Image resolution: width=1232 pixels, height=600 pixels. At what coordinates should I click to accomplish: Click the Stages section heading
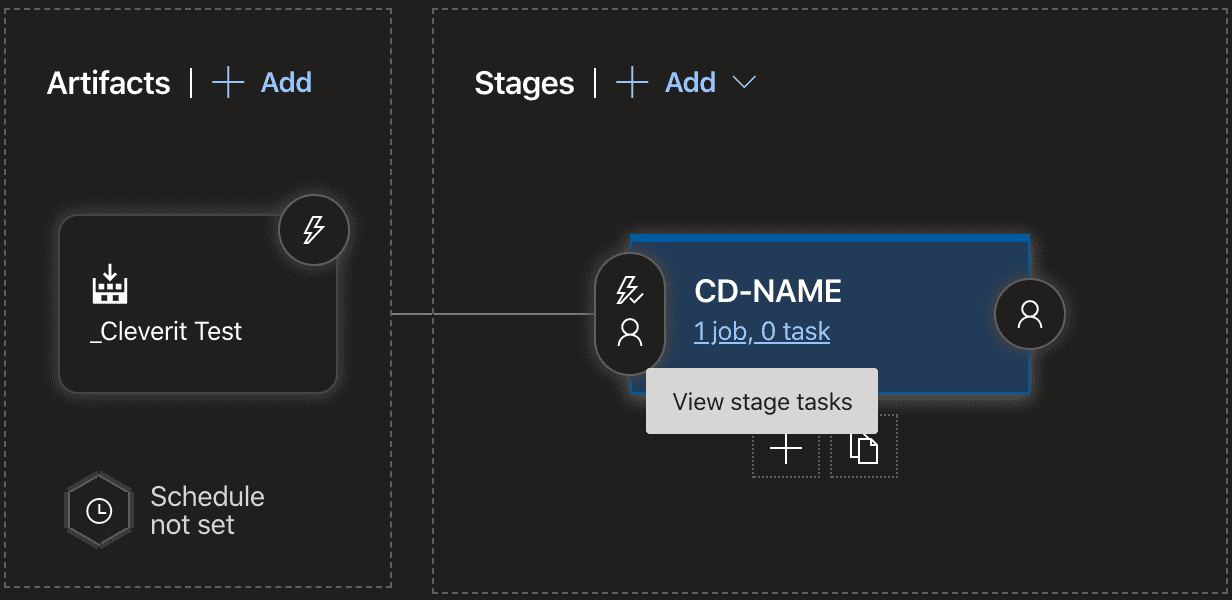pos(524,83)
